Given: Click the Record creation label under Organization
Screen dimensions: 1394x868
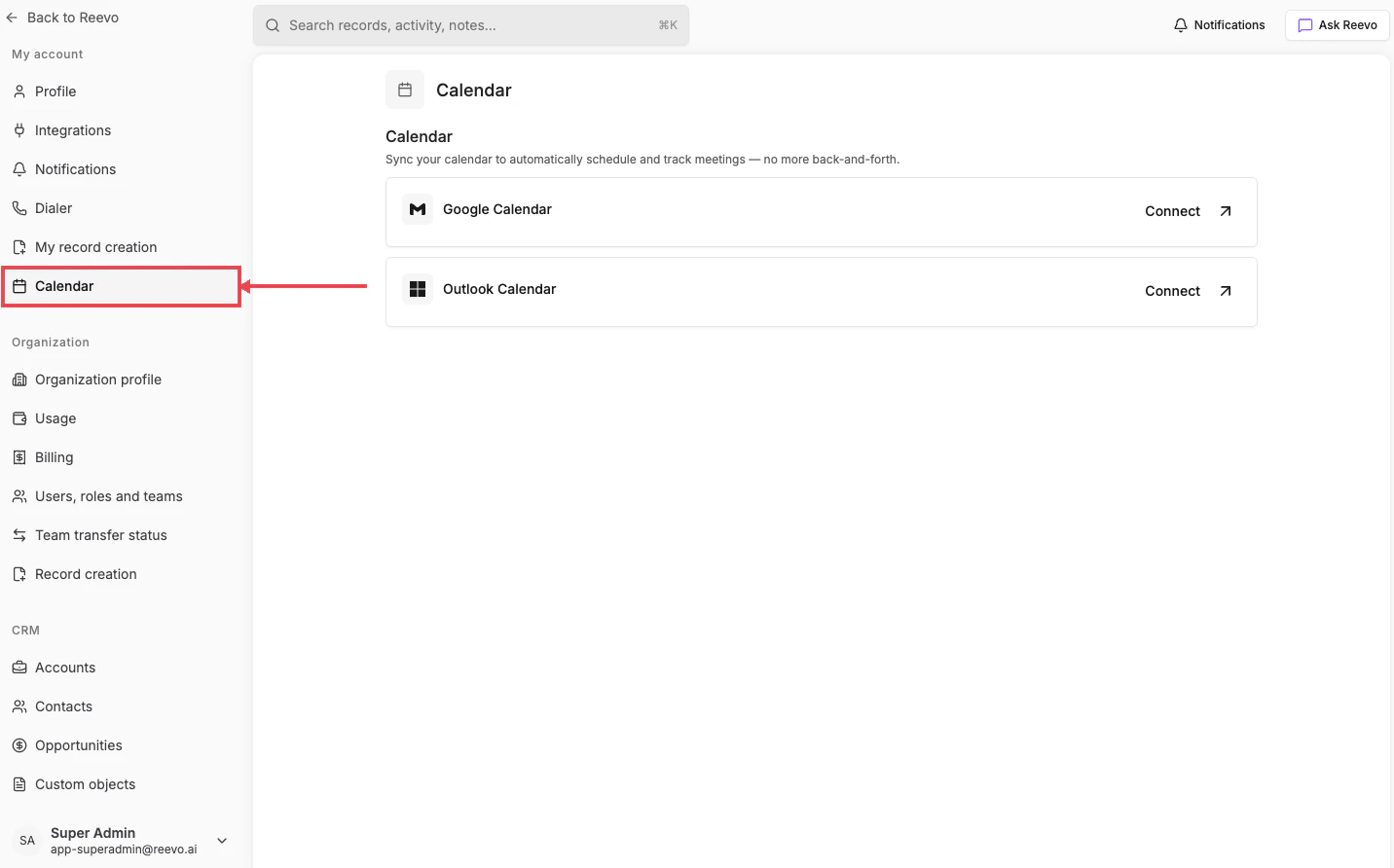Looking at the screenshot, I should point(86,574).
